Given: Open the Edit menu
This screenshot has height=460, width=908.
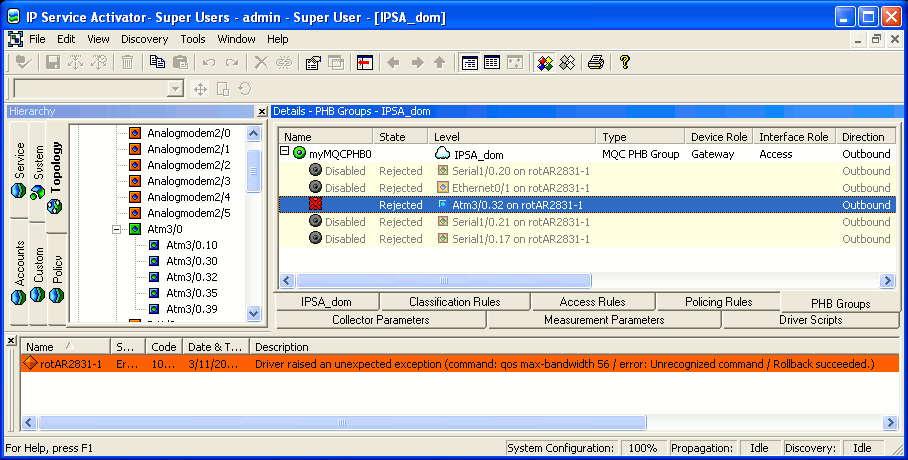Looking at the screenshot, I should [x=66, y=39].
